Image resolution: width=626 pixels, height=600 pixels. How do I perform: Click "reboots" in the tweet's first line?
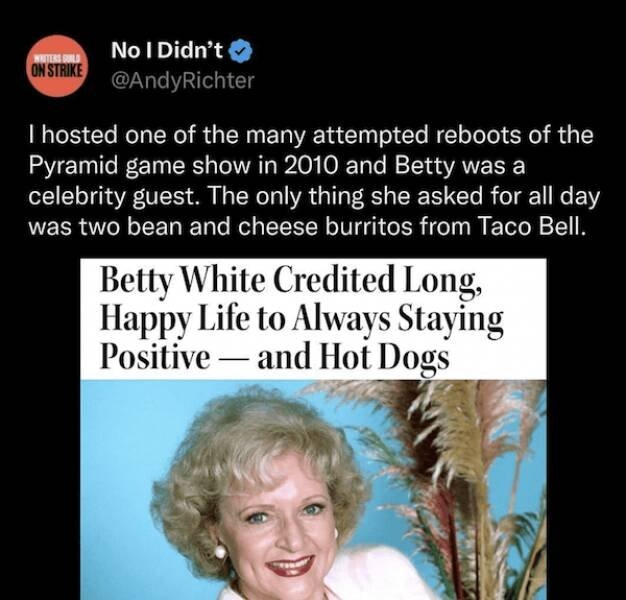[x=479, y=136]
